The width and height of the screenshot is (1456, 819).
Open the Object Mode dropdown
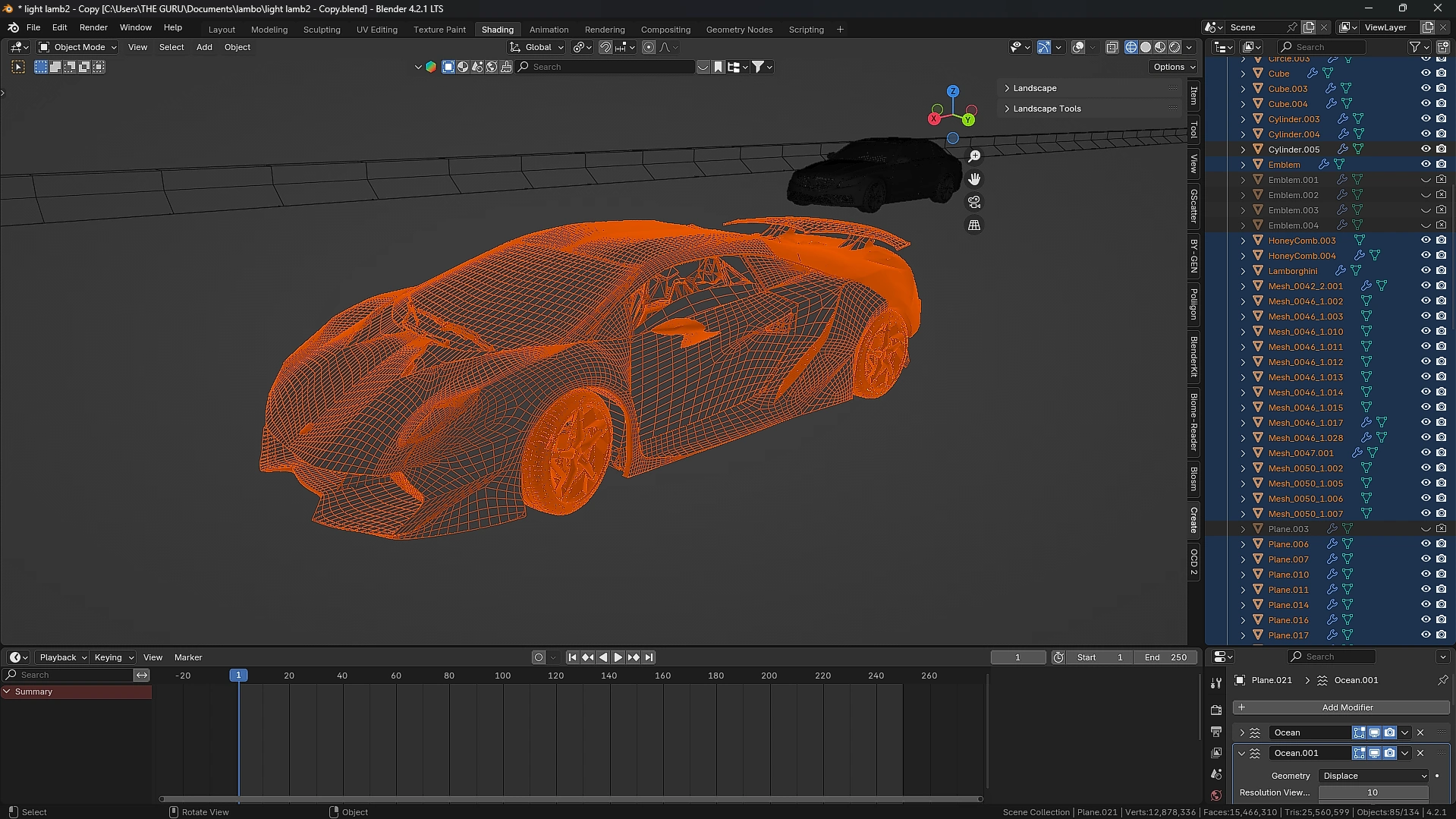78,47
